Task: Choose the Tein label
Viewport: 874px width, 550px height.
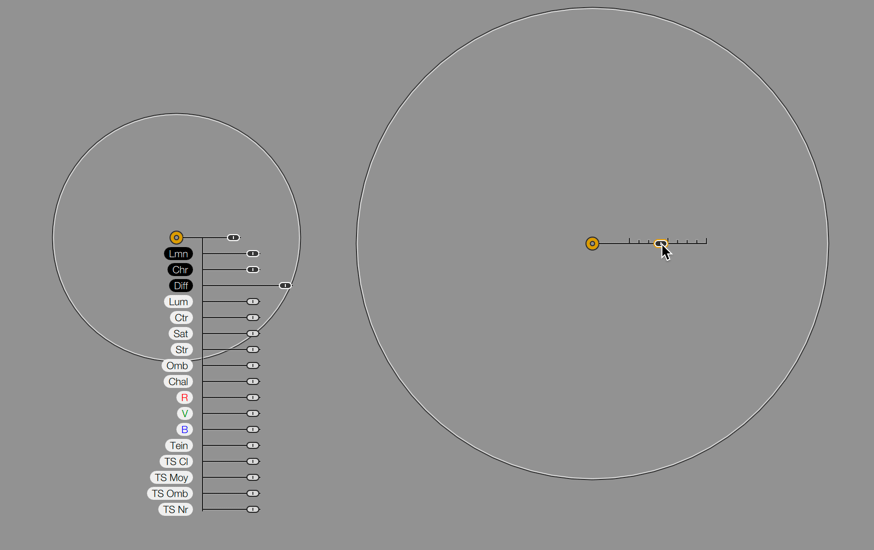Action: (179, 445)
